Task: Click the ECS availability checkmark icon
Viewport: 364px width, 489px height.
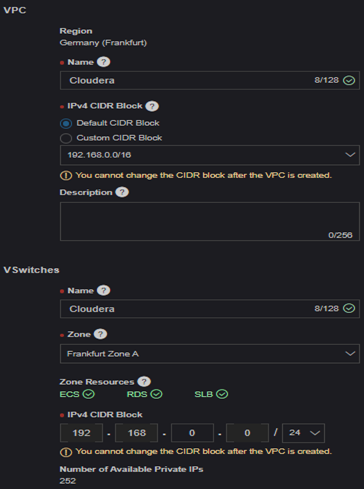Action: pos(89,394)
